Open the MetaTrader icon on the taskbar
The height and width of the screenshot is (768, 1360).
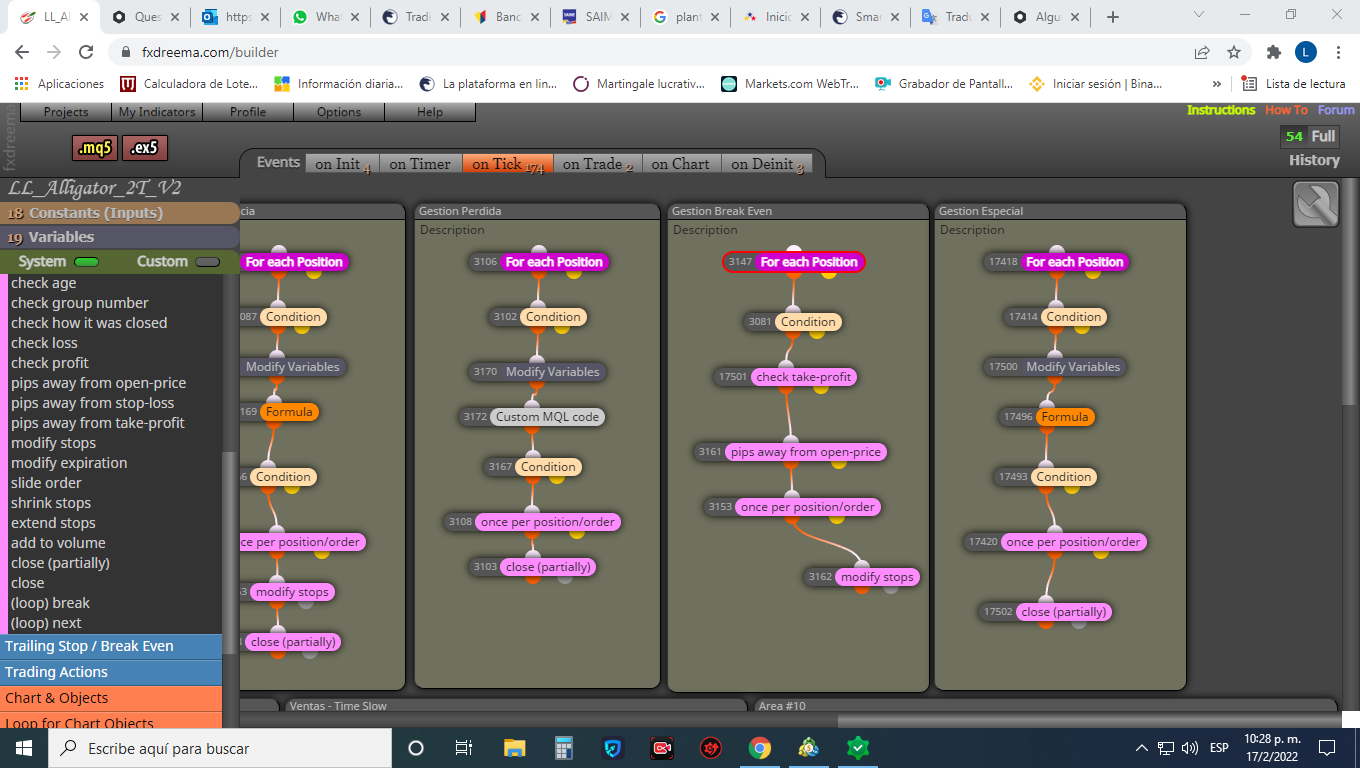(x=809, y=748)
